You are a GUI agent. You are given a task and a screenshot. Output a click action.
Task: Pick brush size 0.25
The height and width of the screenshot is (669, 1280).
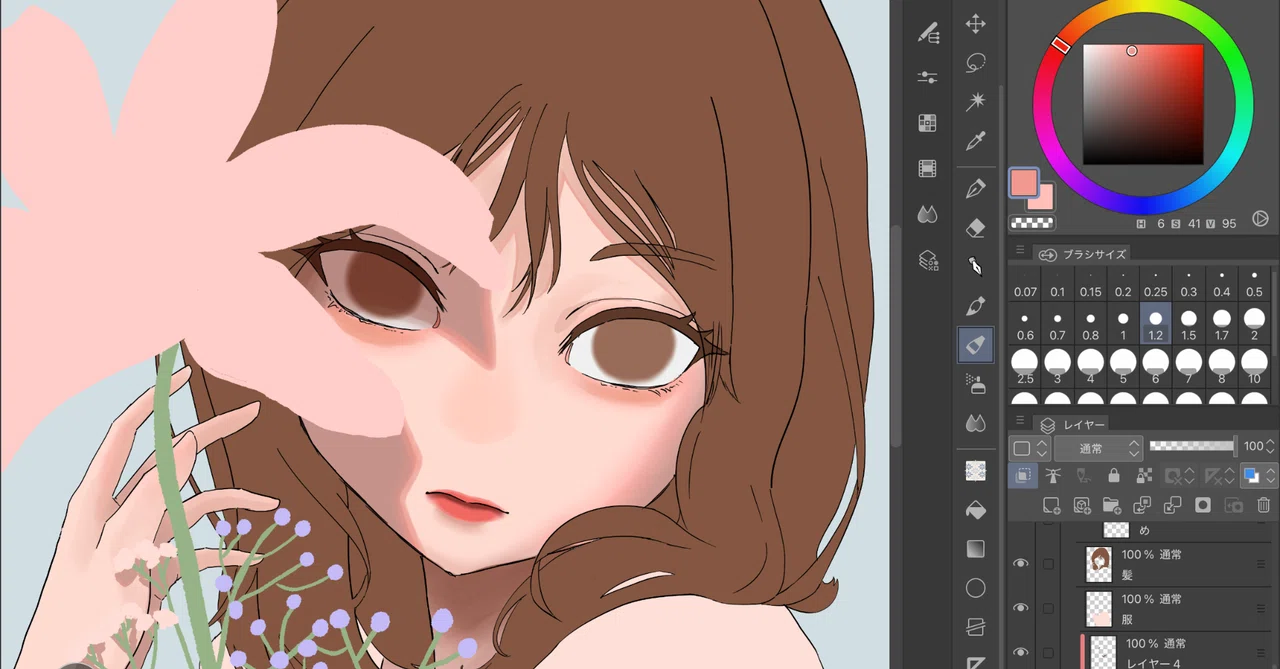click(x=1156, y=284)
